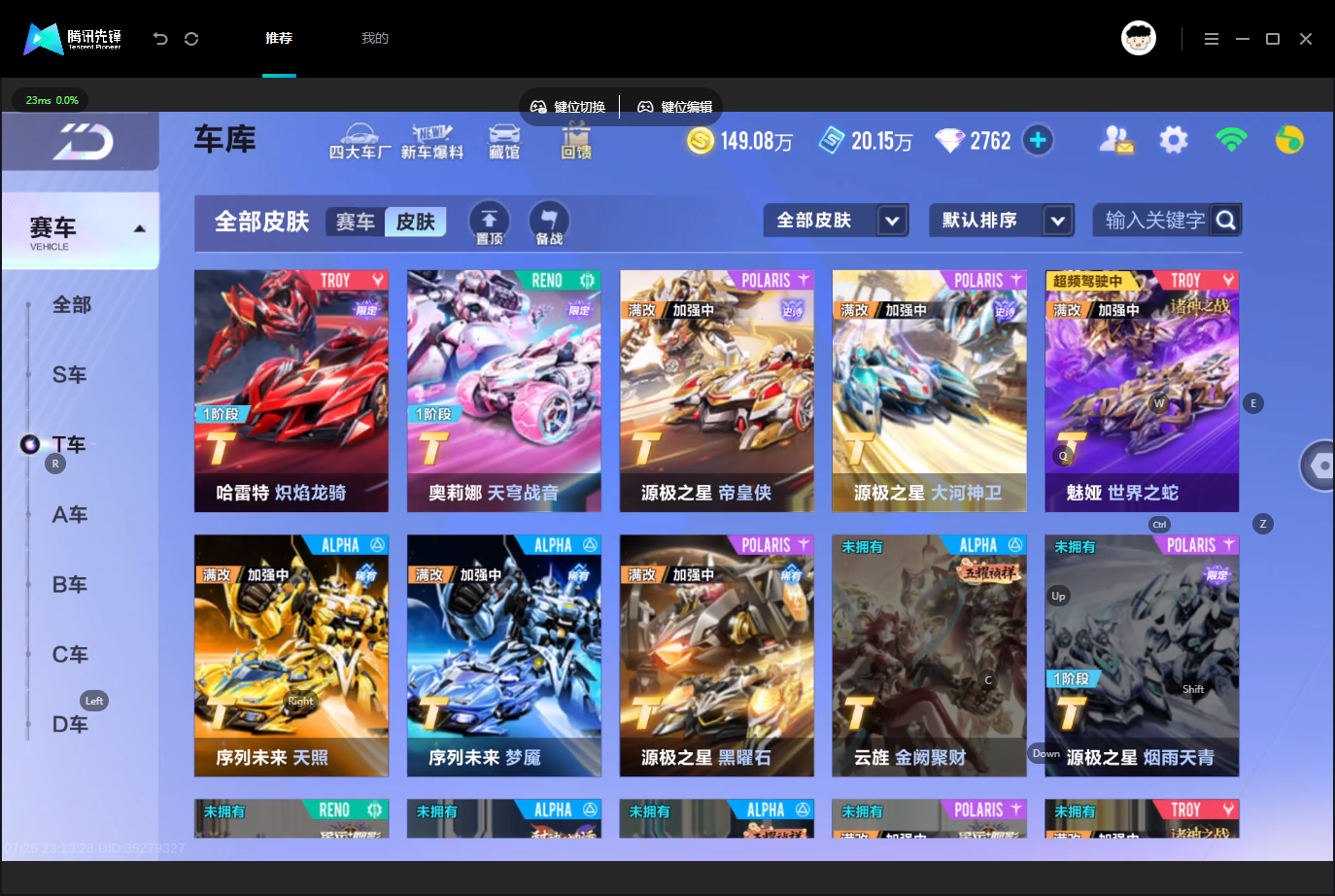Image resolution: width=1335 pixels, height=896 pixels.
Task: Select the 源极之星 大河神卫 car card
Action: tap(930, 391)
